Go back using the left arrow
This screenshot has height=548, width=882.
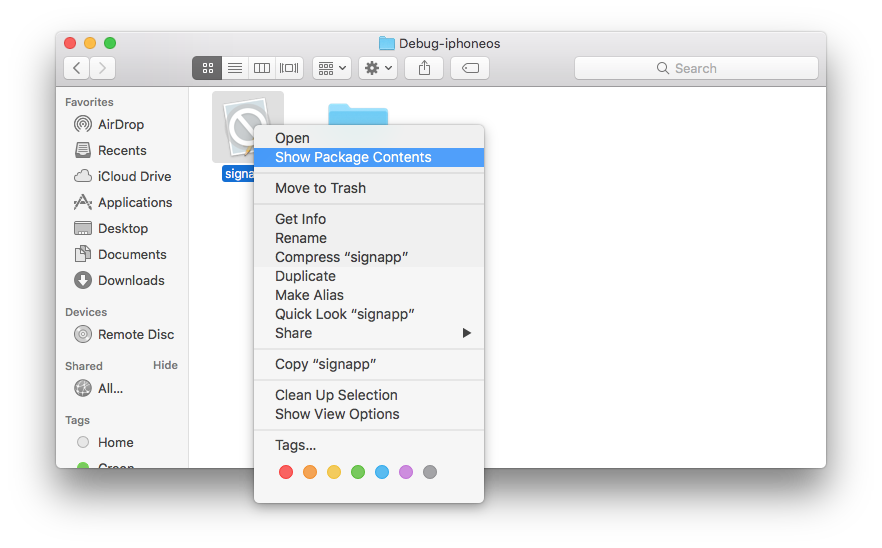77,68
